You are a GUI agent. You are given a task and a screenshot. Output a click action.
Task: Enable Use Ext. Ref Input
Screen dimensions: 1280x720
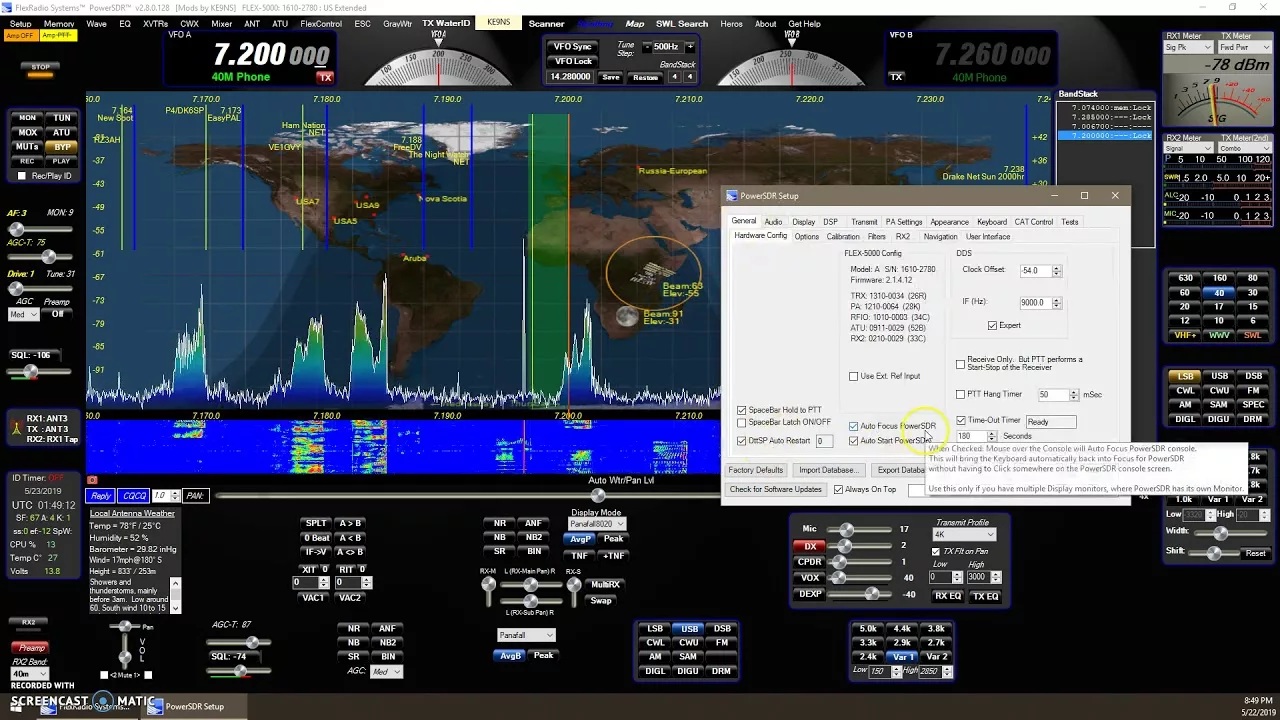(853, 377)
